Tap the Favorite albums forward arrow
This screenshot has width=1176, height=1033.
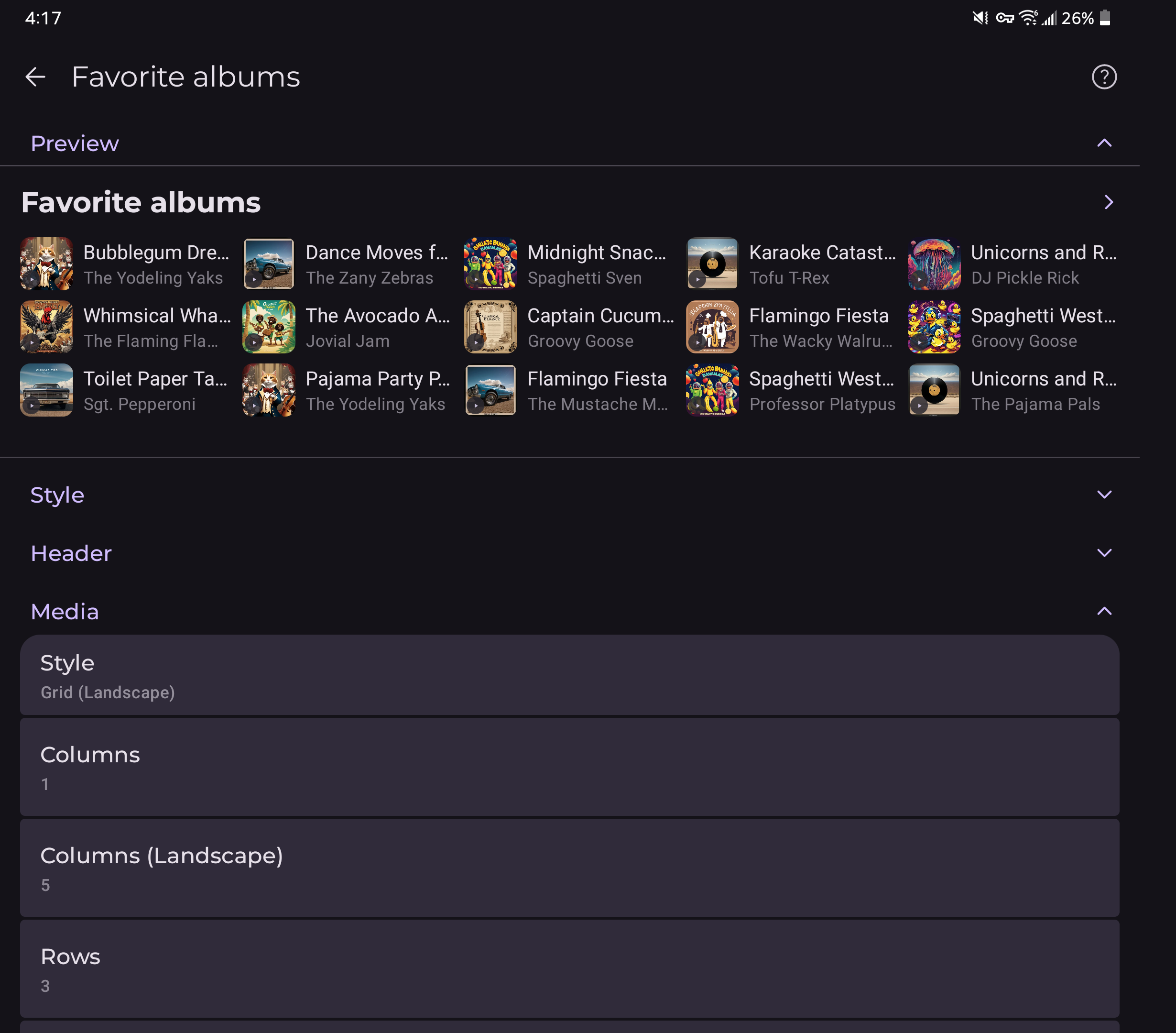(1108, 202)
